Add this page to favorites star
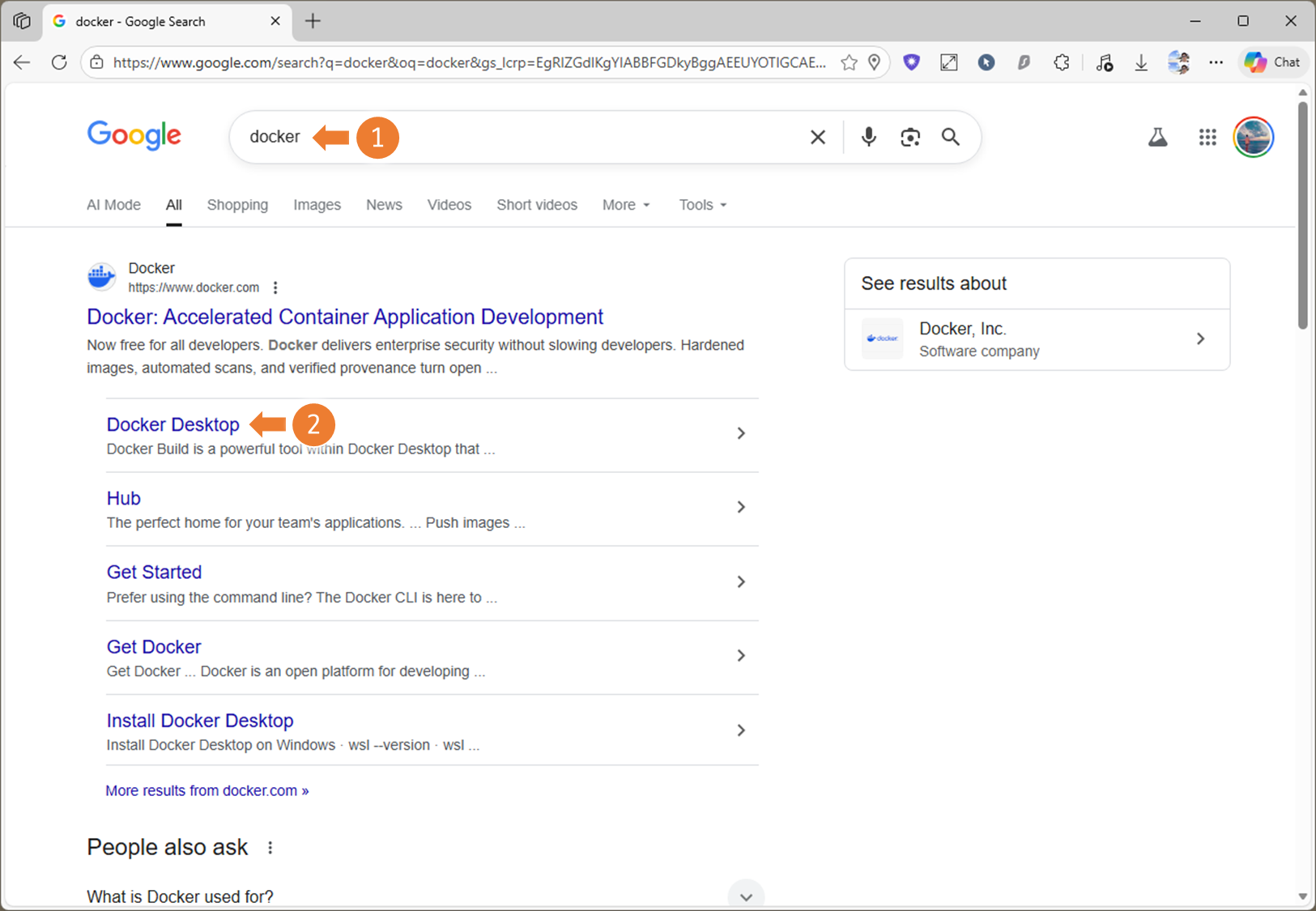 [849, 62]
